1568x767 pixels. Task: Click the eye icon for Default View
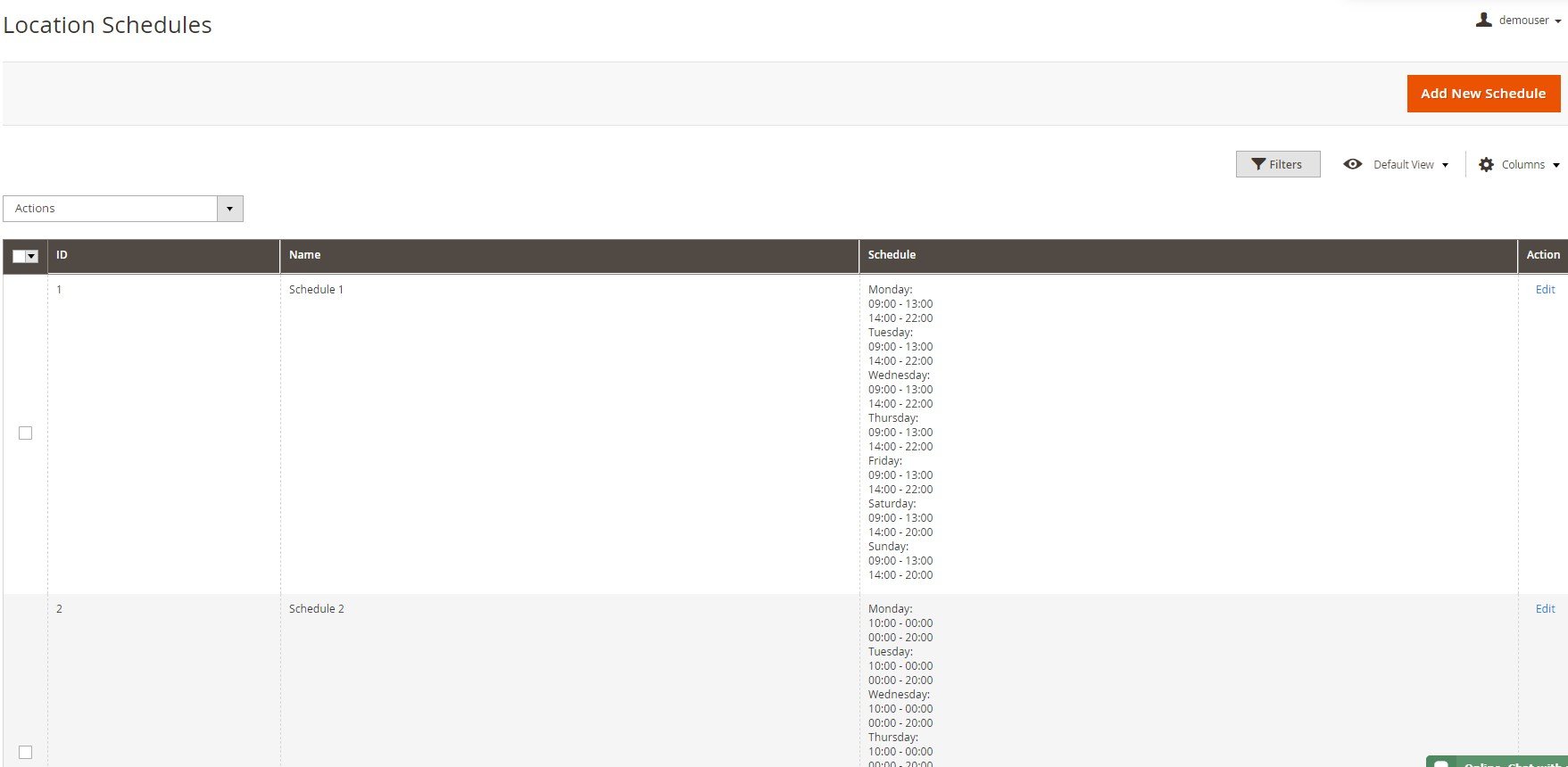1353,164
